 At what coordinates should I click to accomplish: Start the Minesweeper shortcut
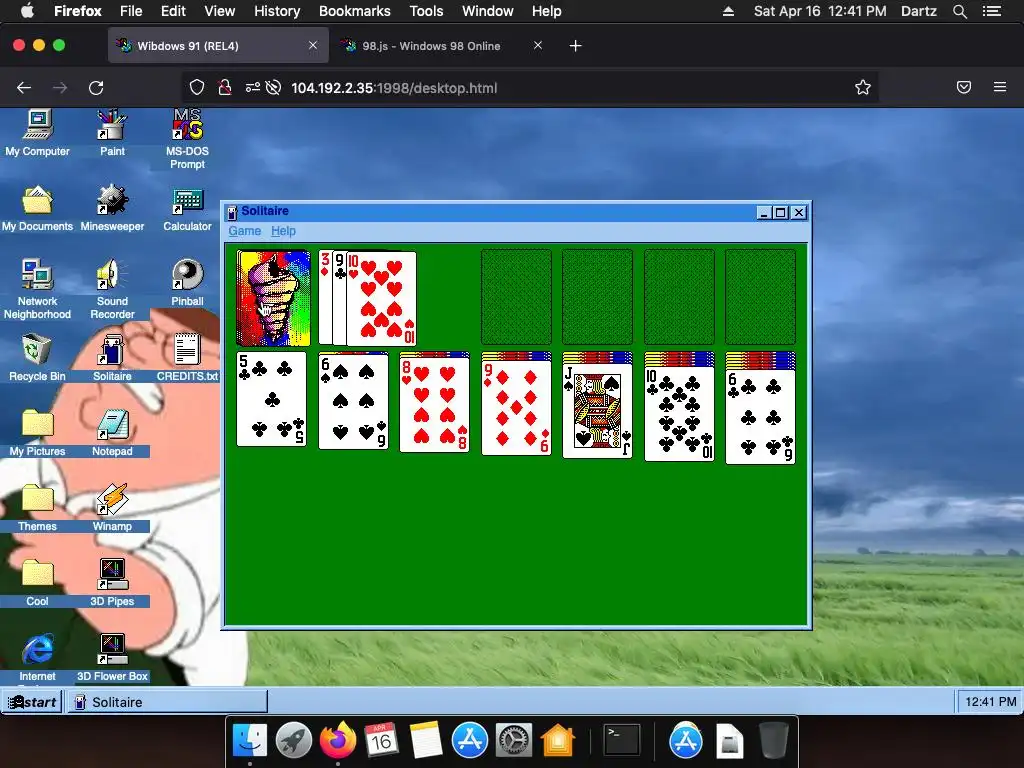pos(112,208)
